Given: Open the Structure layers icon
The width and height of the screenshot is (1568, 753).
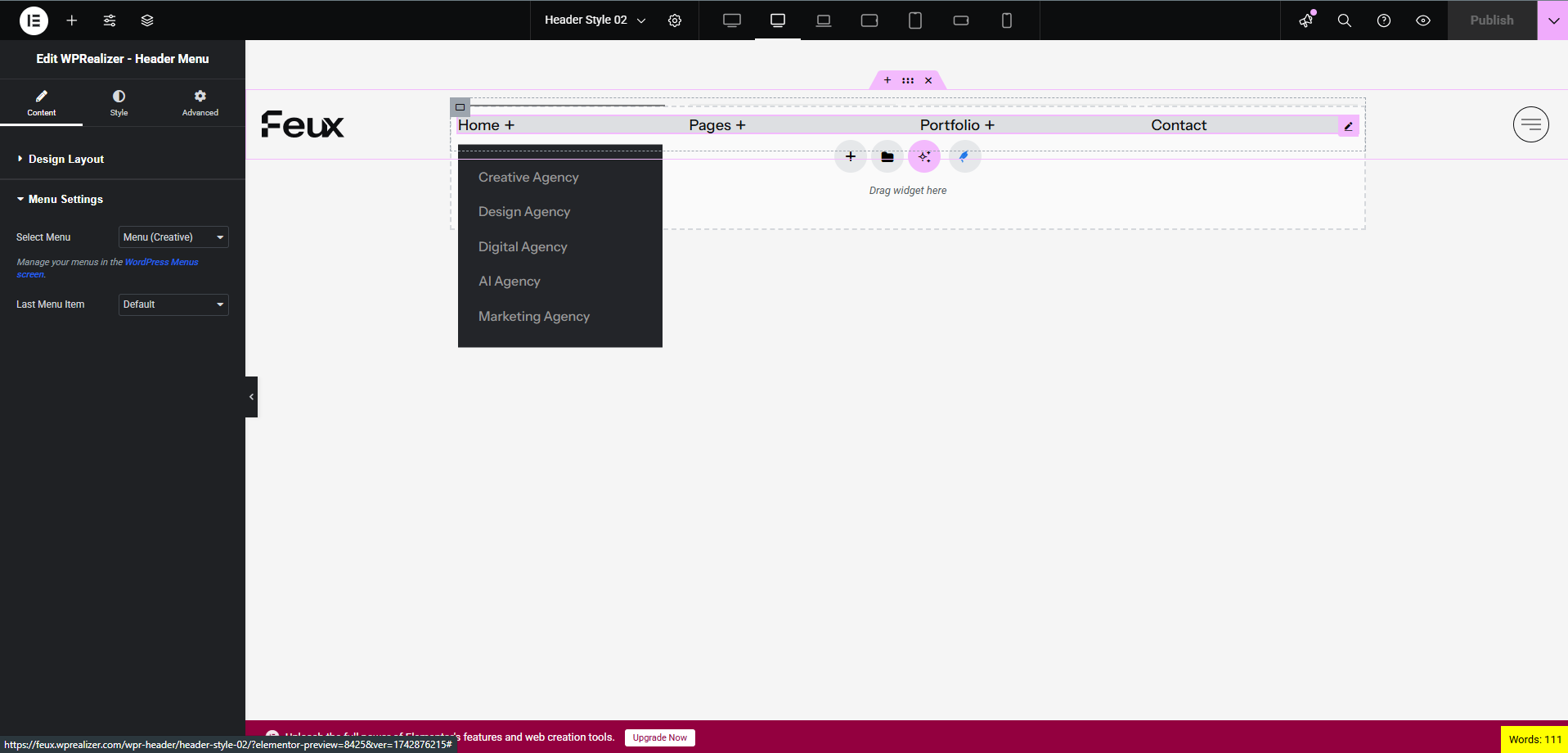Looking at the screenshot, I should pyautogui.click(x=147, y=20).
